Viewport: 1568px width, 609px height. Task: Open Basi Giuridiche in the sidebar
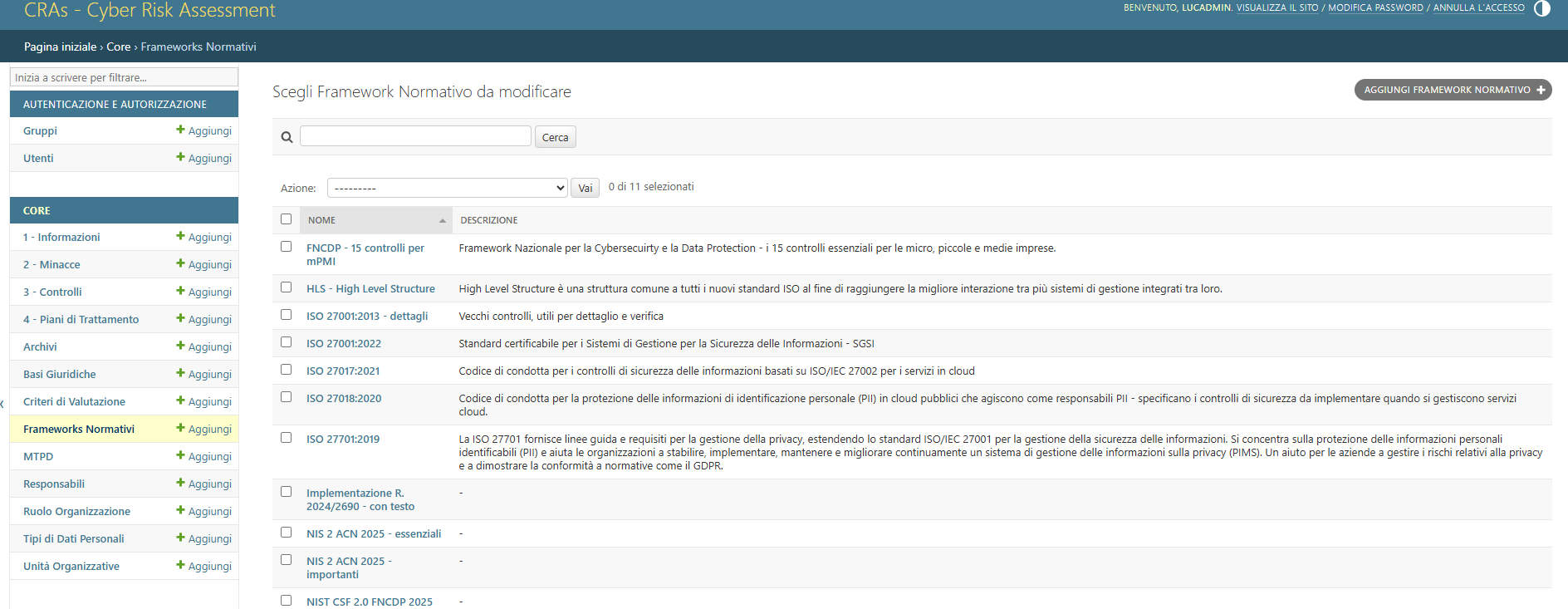pos(60,374)
